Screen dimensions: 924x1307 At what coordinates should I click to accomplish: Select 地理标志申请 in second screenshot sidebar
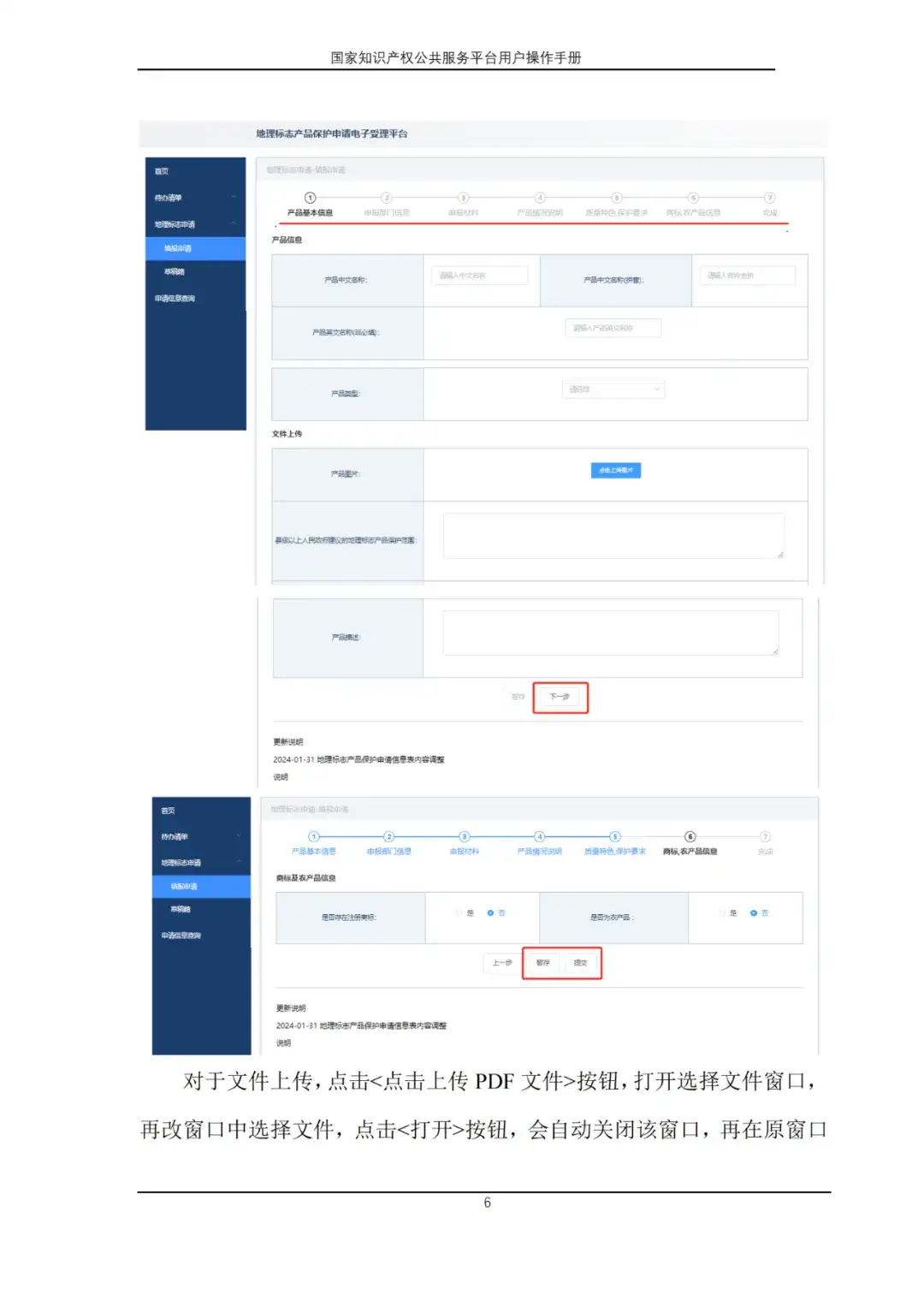coord(181,863)
